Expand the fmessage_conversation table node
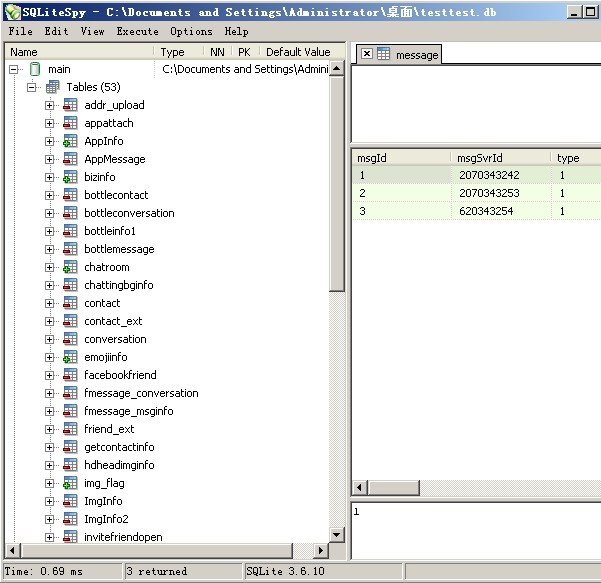 point(49,394)
